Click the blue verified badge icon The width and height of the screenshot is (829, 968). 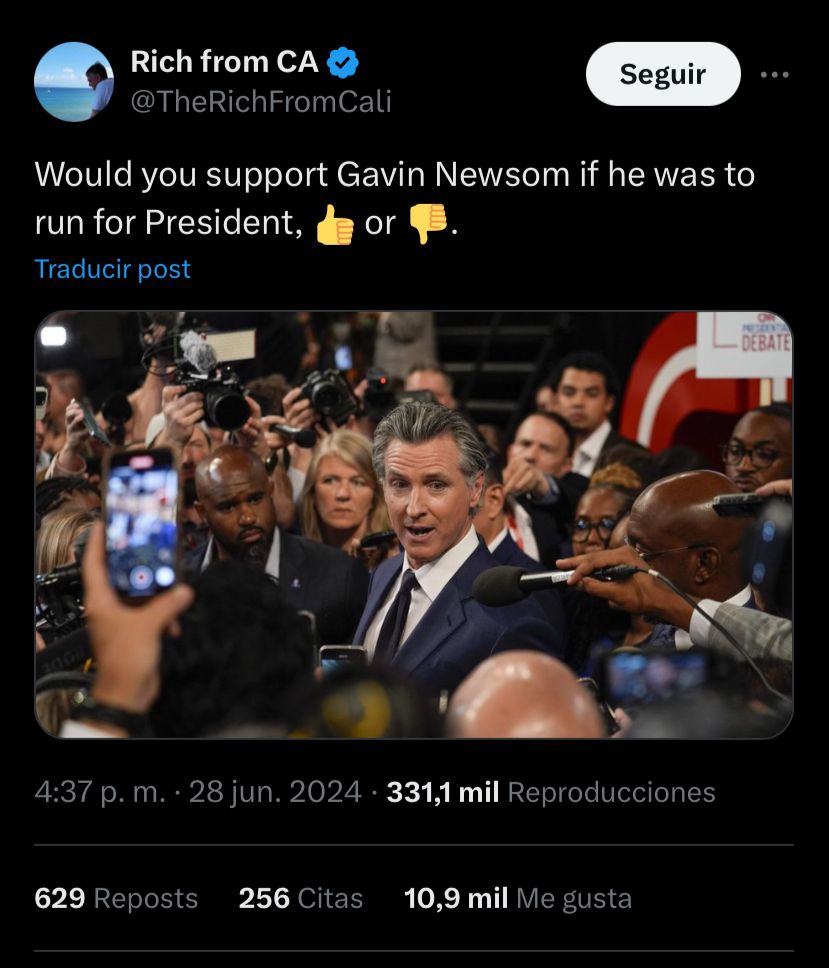[x=343, y=62]
